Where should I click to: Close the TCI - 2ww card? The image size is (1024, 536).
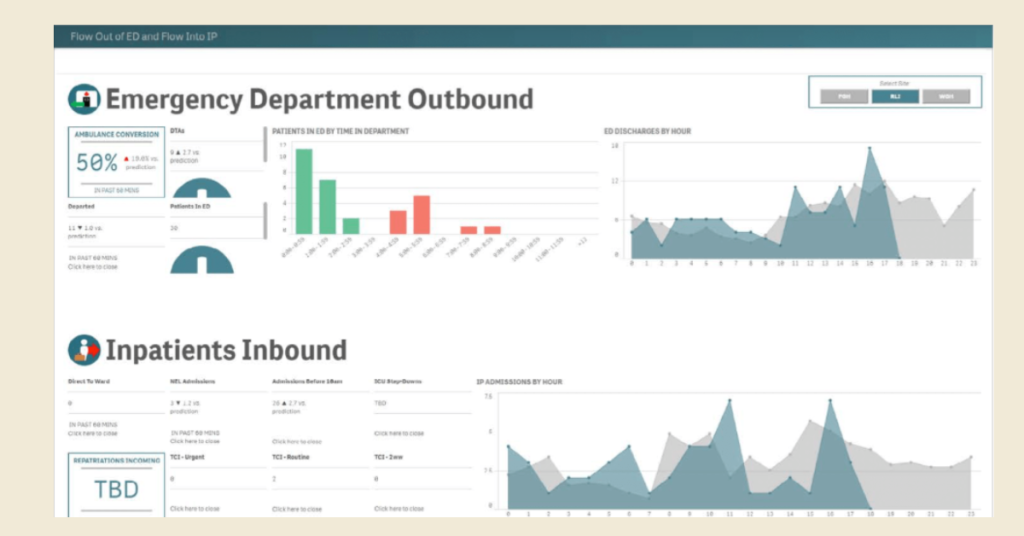pos(399,509)
